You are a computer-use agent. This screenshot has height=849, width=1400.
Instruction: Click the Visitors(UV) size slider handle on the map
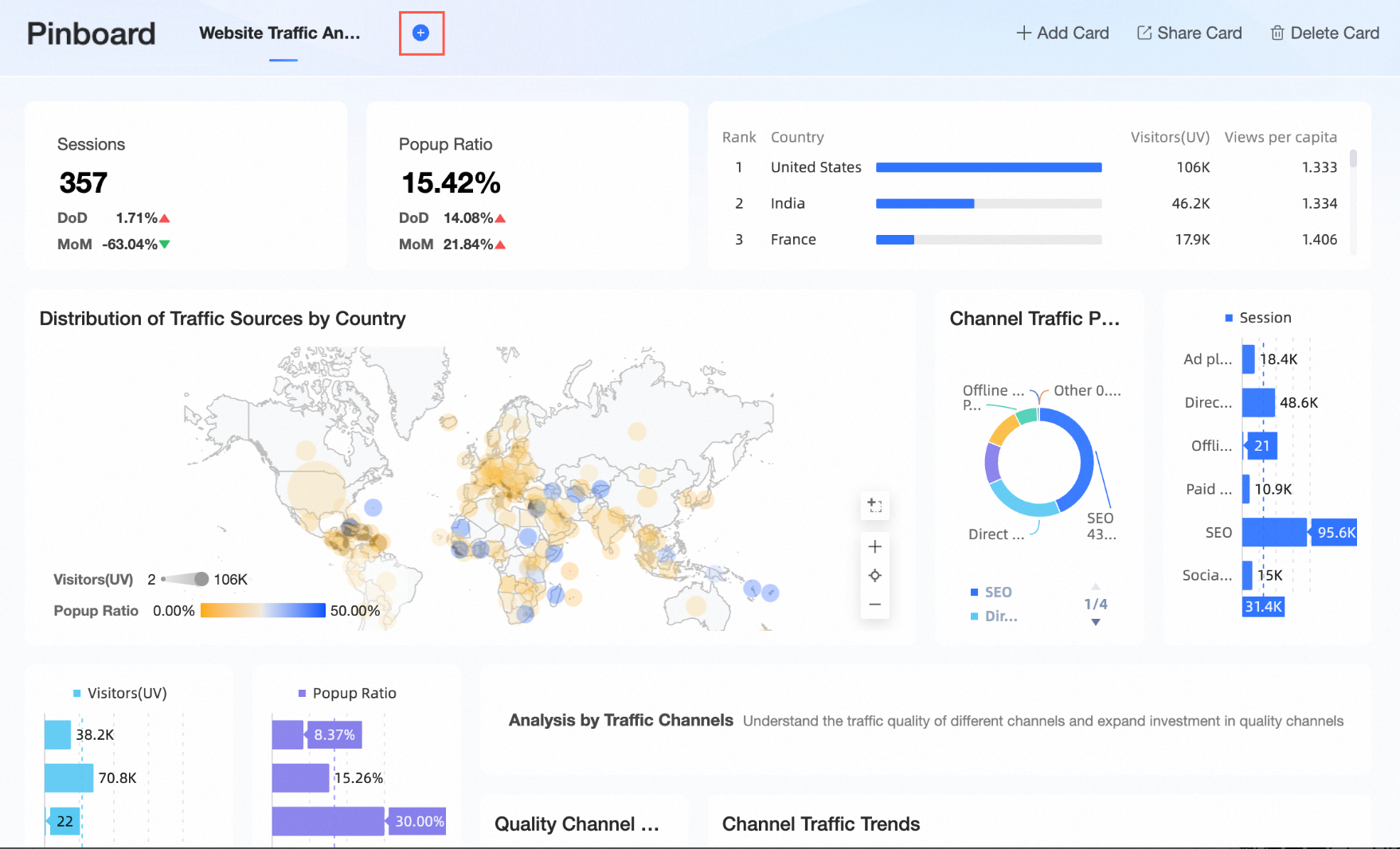click(201, 579)
